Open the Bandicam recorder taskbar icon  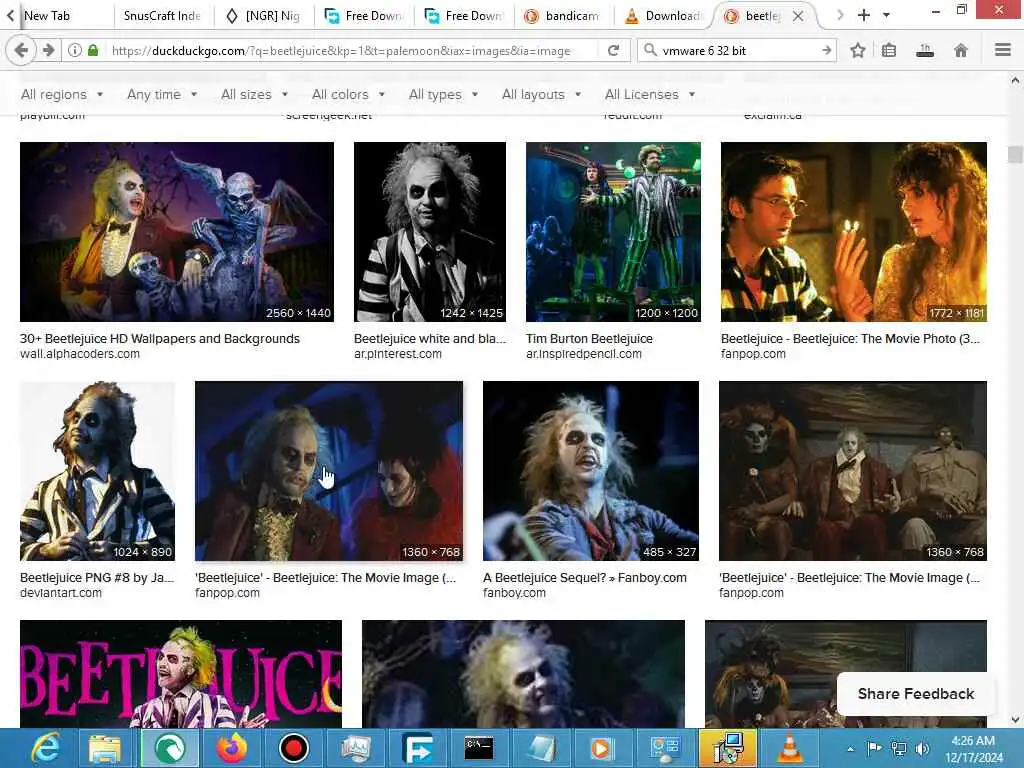click(x=293, y=748)
